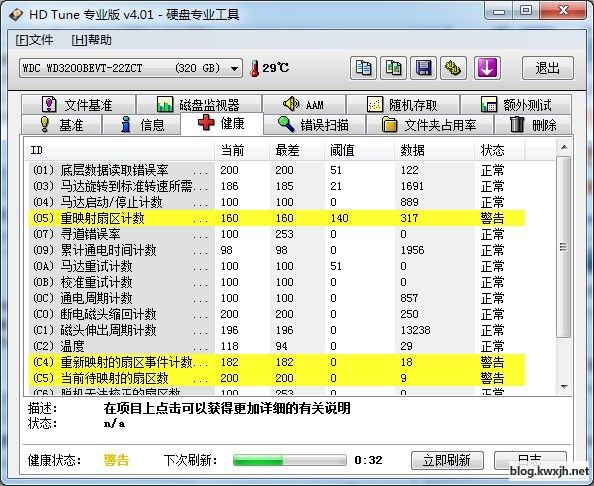The height and width of the screenshot is (486, 594).
Task: Select row (0C) 通电周期计数
Action: (277, 298)
